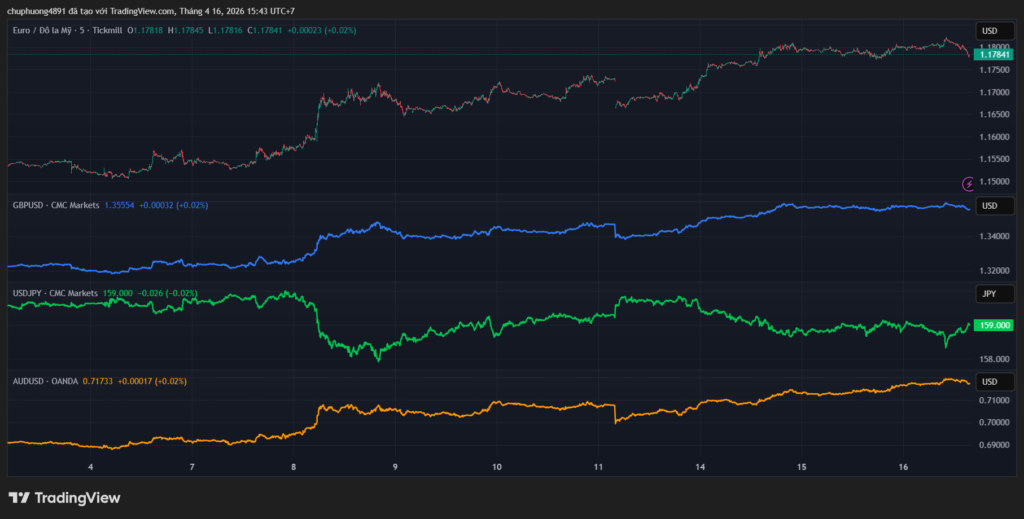Select the Euro / Đô la Mỹ symbol title

click(52, 31)
